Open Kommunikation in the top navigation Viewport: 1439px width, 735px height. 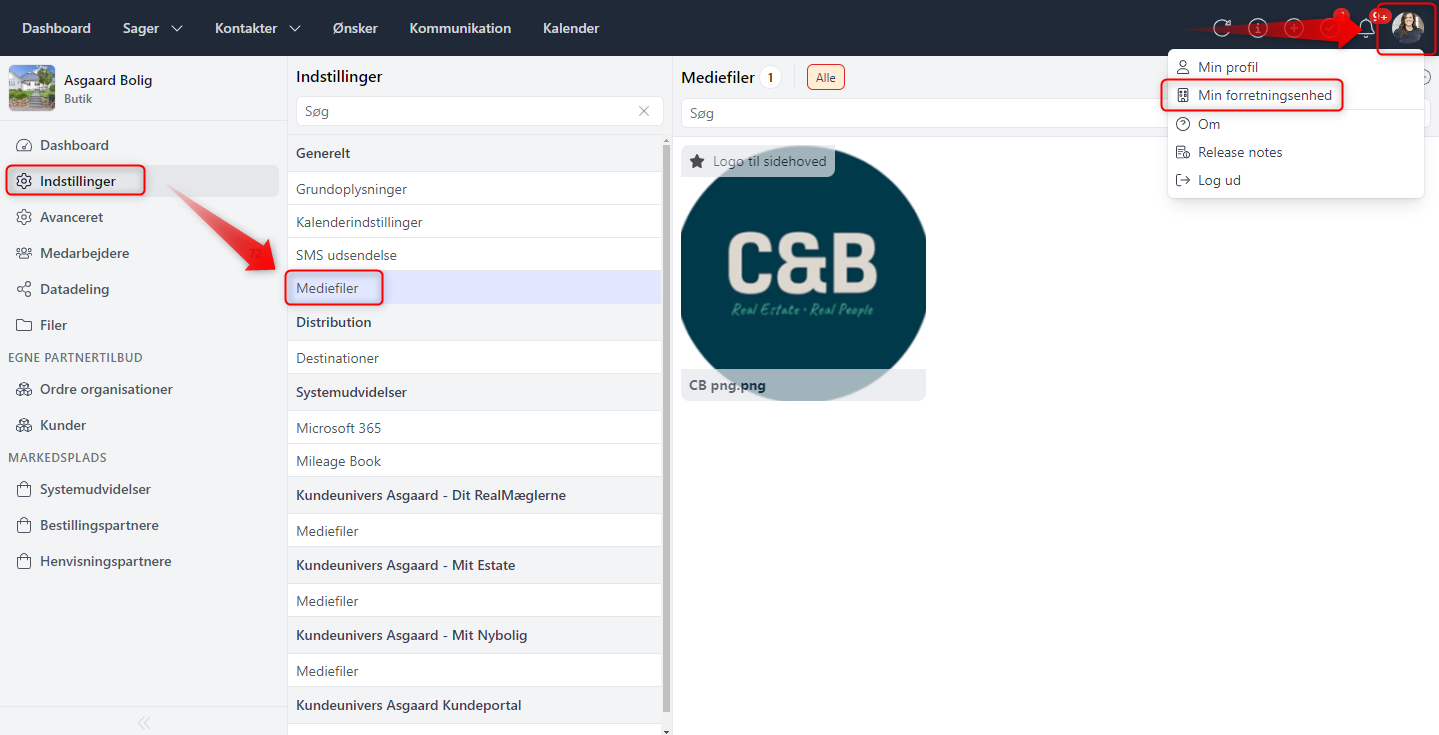click(x=460, y=28)
